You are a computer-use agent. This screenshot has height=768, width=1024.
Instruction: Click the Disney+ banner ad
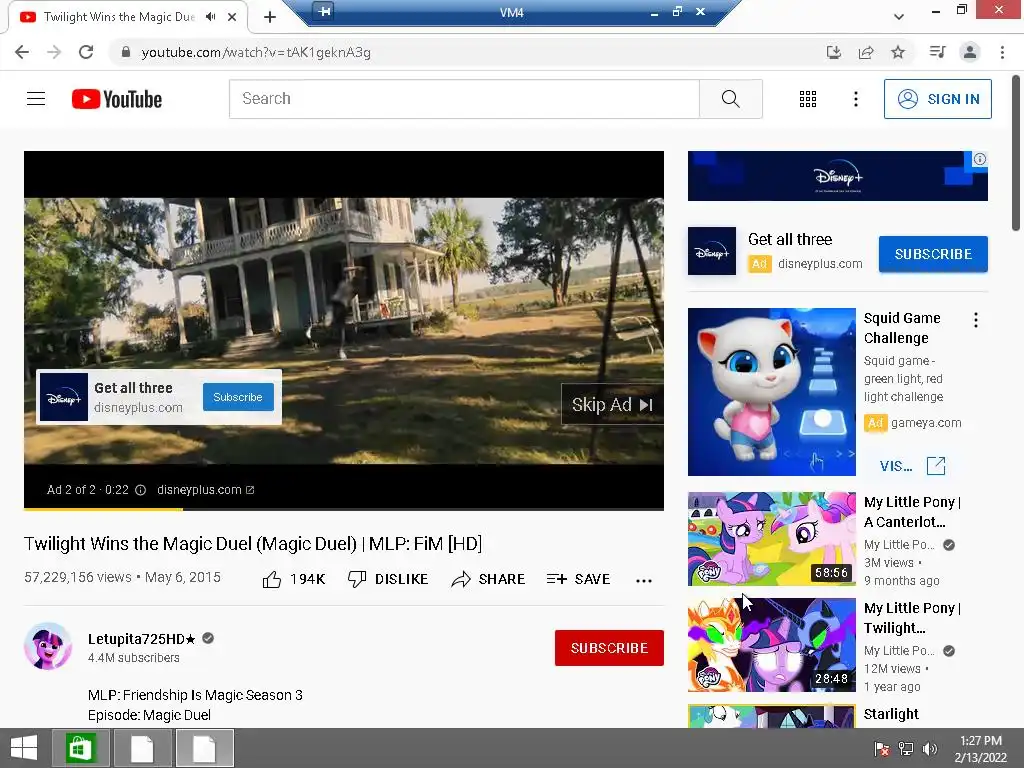[837, 176]
